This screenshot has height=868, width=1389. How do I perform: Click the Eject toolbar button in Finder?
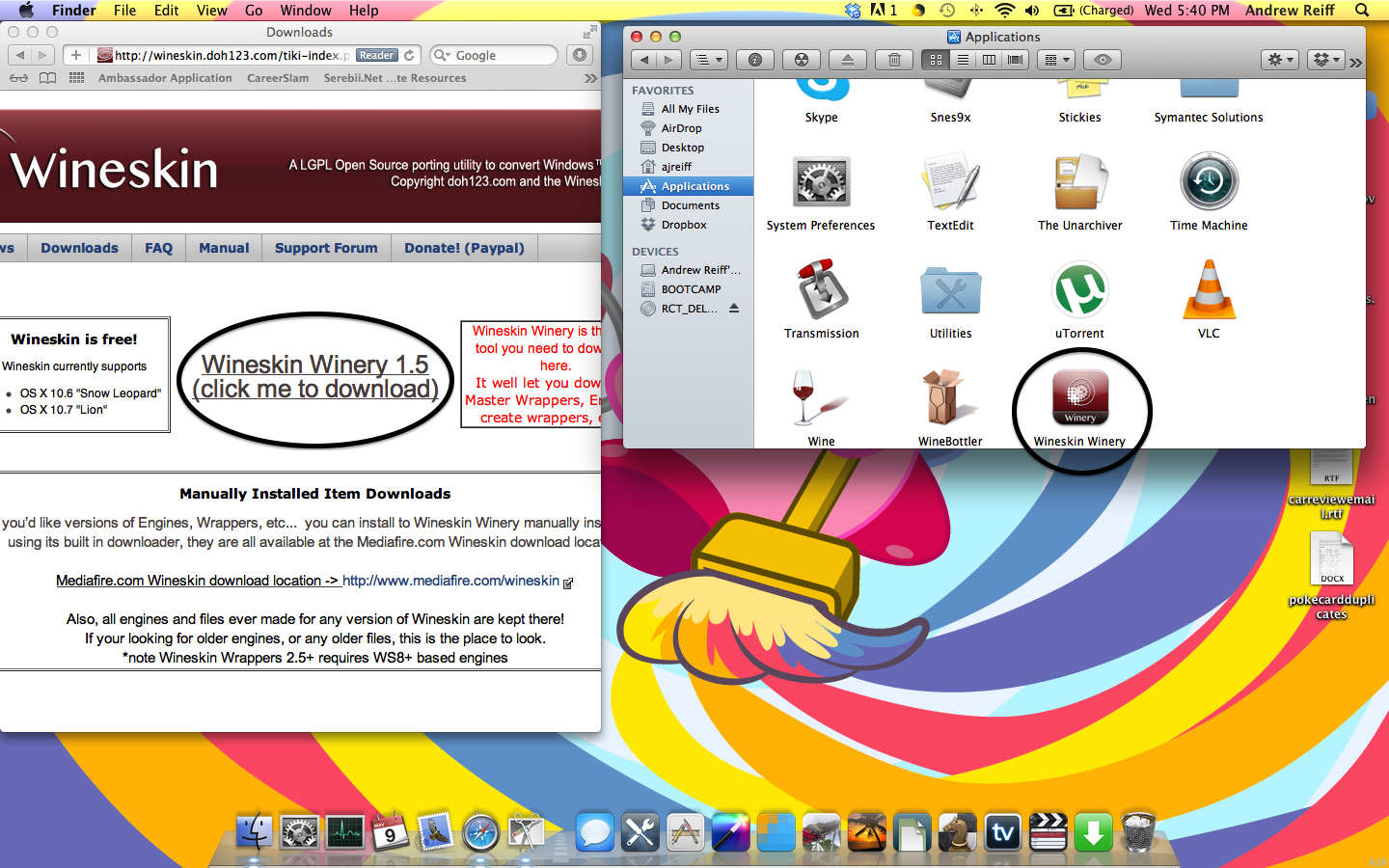click(x=848, y=60)
